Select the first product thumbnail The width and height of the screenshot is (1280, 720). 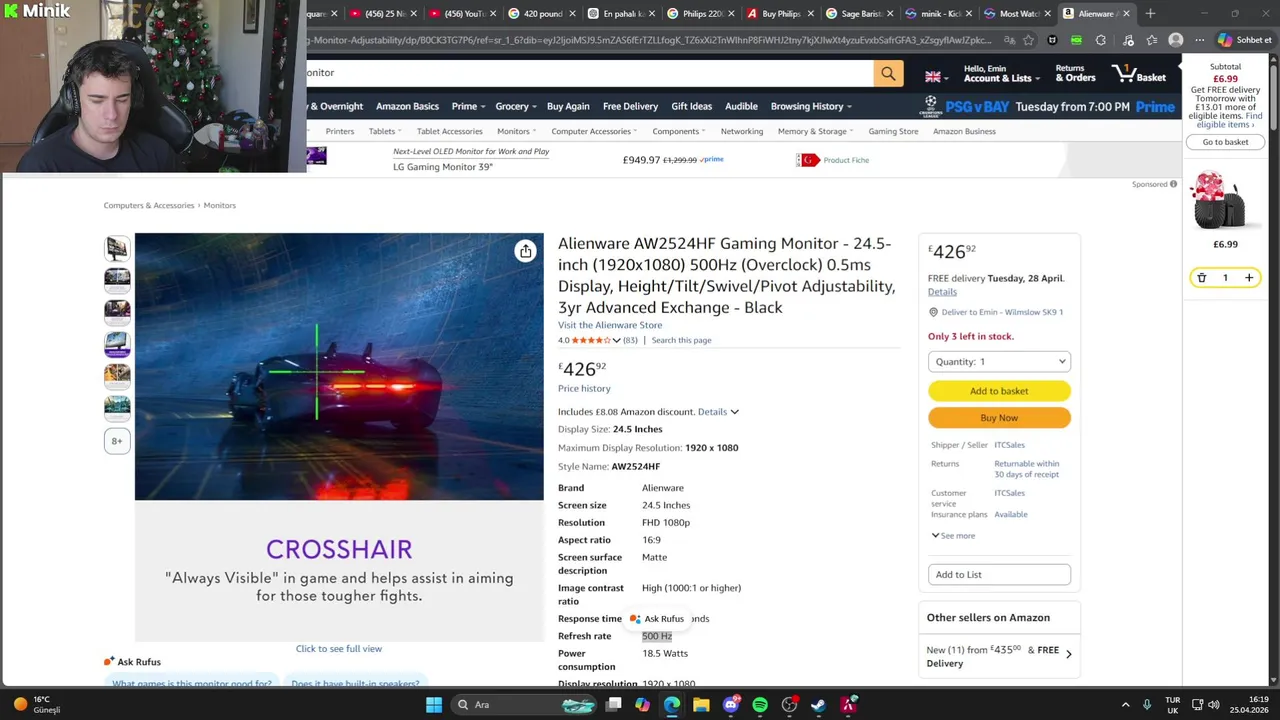[x=117, y=248]
